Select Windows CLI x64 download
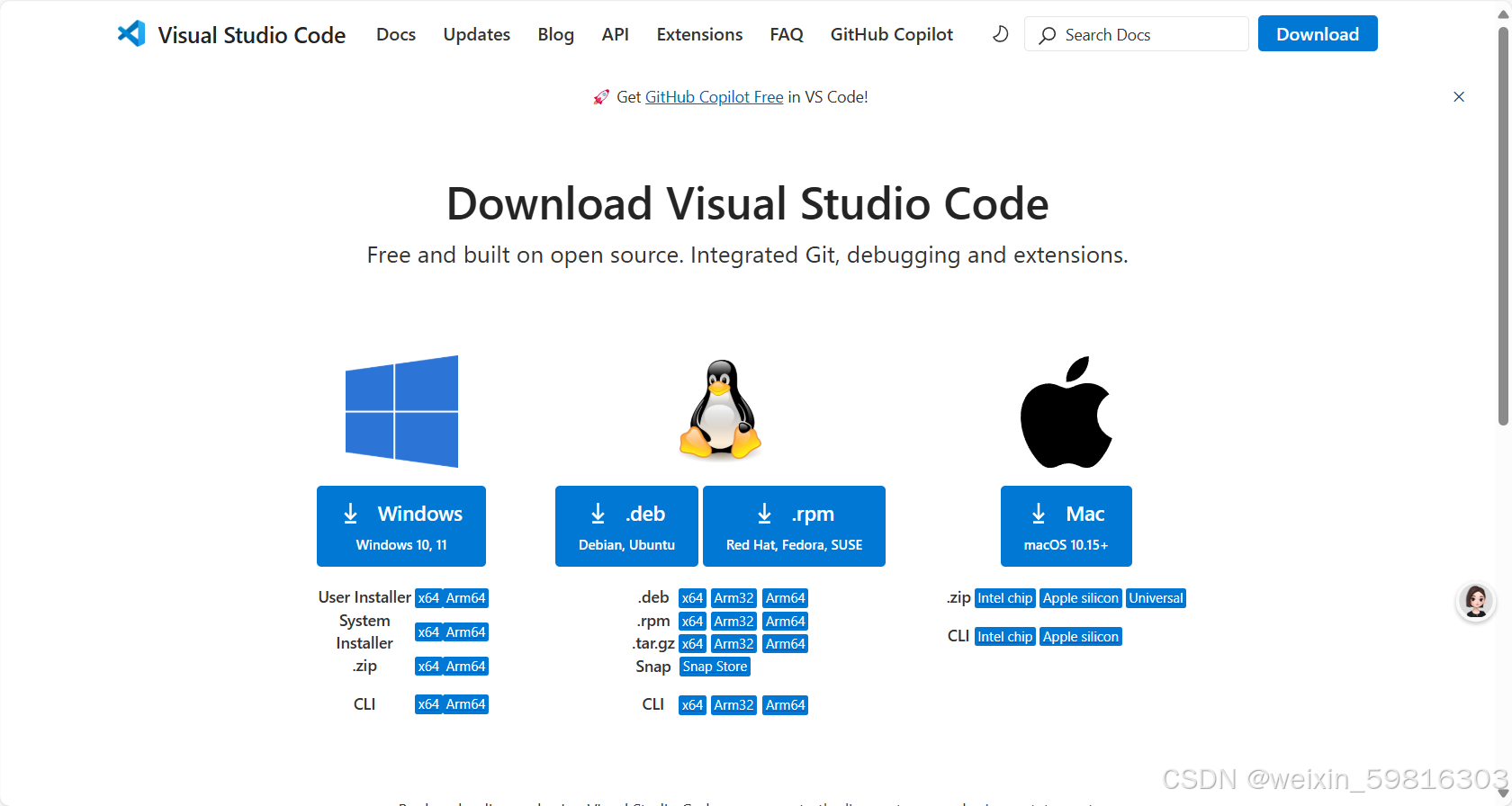 pos(428,704)
